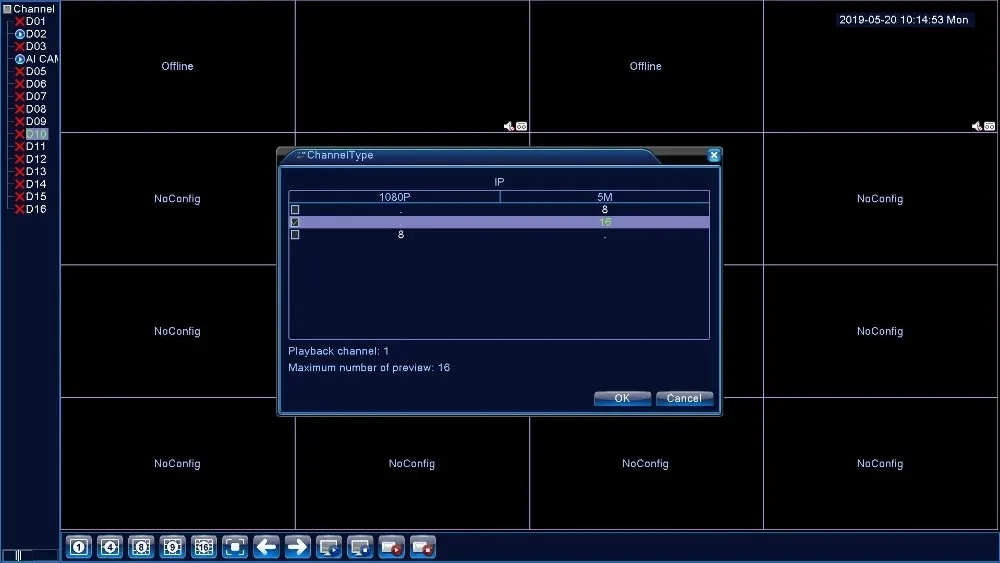
Task: Select channel D02 in the tree
Action: pos(35,34)
